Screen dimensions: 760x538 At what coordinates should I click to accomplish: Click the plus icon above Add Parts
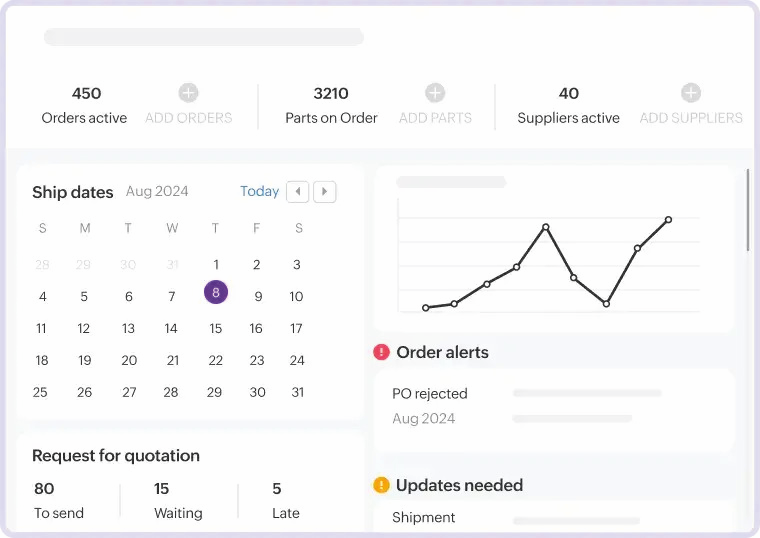pyautogui.click(x=435, y=93)
